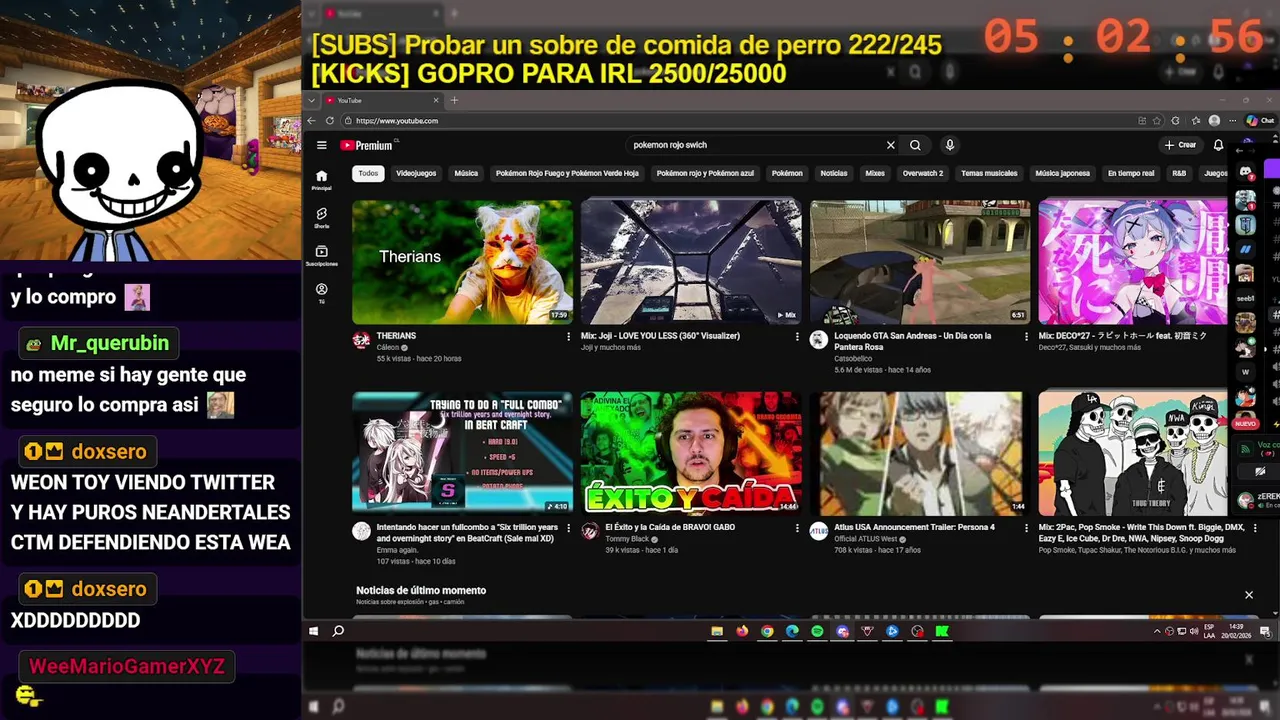Open the browser tab list dropdown arrow
Image resolution: width=1280 pixels, height=720 pixels.
[x=313, y=100]
